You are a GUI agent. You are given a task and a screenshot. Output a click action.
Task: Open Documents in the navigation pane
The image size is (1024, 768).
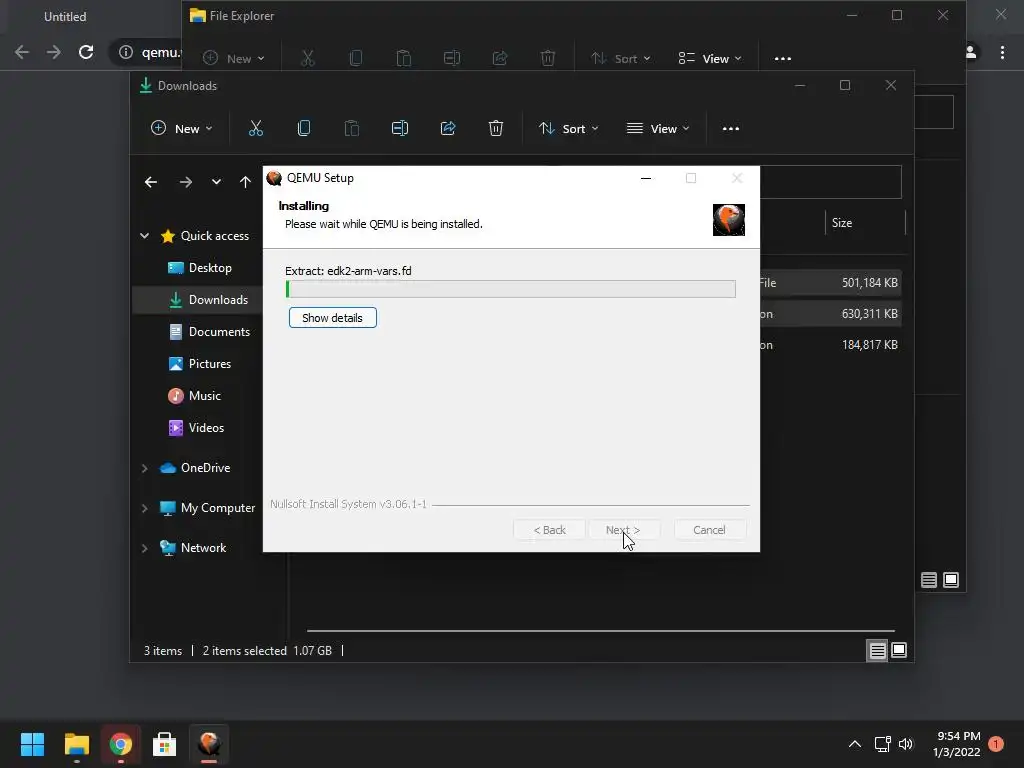click(209, 332)
